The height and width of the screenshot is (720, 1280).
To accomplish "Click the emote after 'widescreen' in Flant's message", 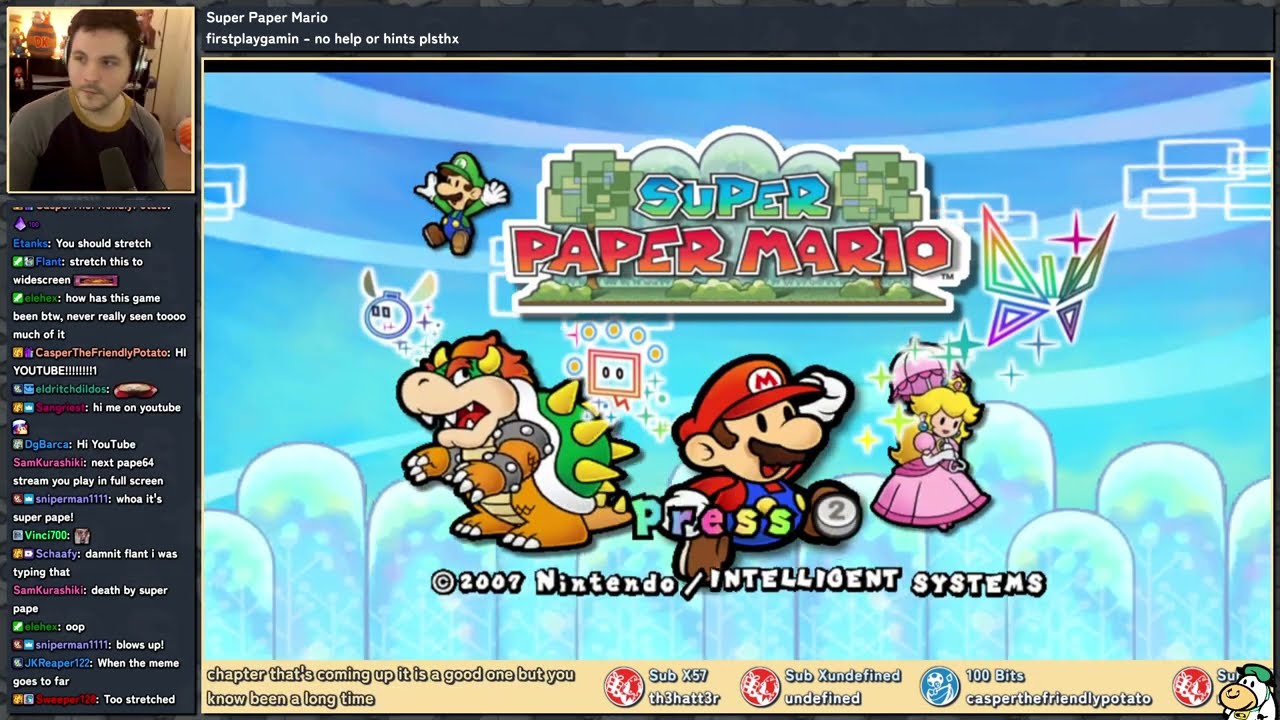I will [x=95, y=280].
